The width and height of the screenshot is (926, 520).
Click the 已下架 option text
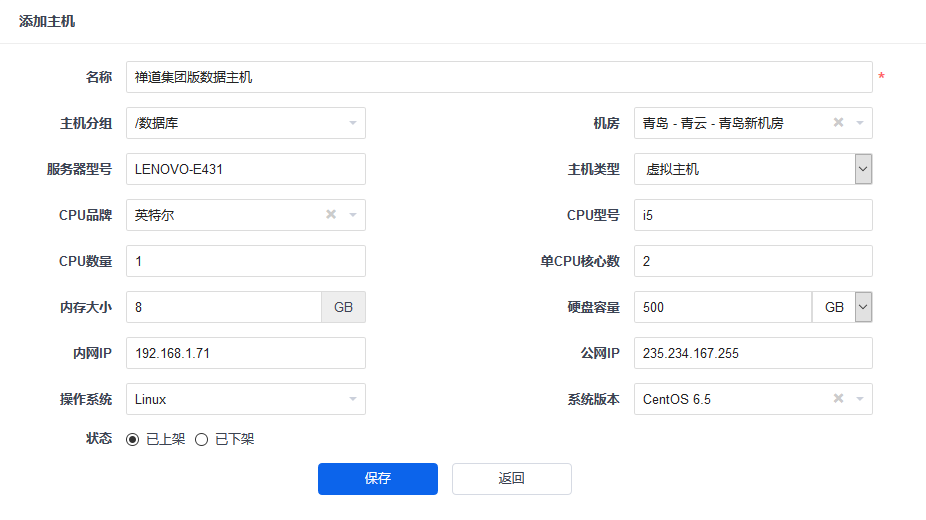pyautogui.click(x=234, y=439)
